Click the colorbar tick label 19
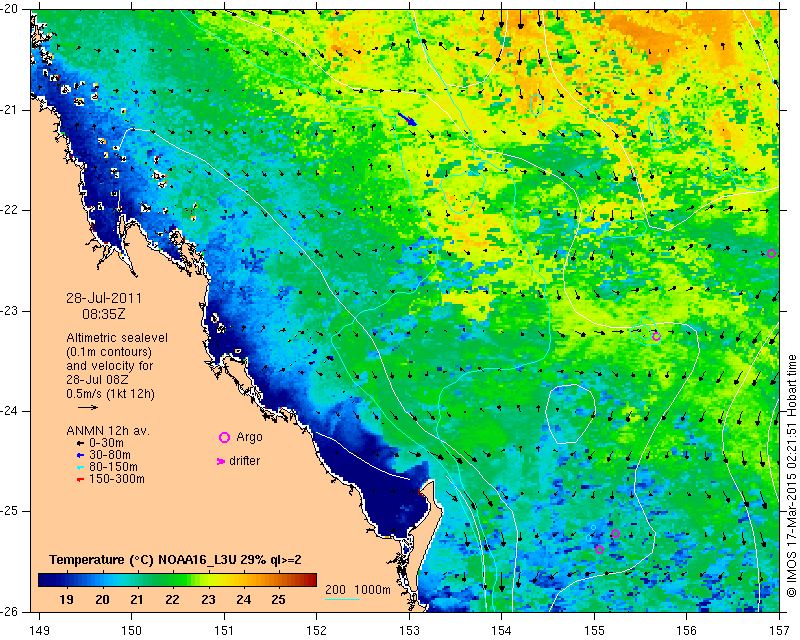 [66, 600]
